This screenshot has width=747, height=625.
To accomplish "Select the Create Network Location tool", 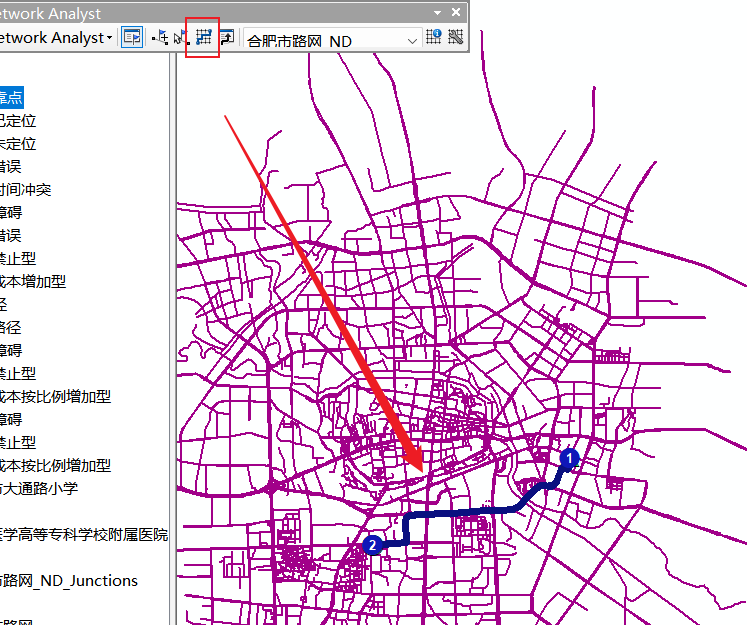I will point(160,37).
